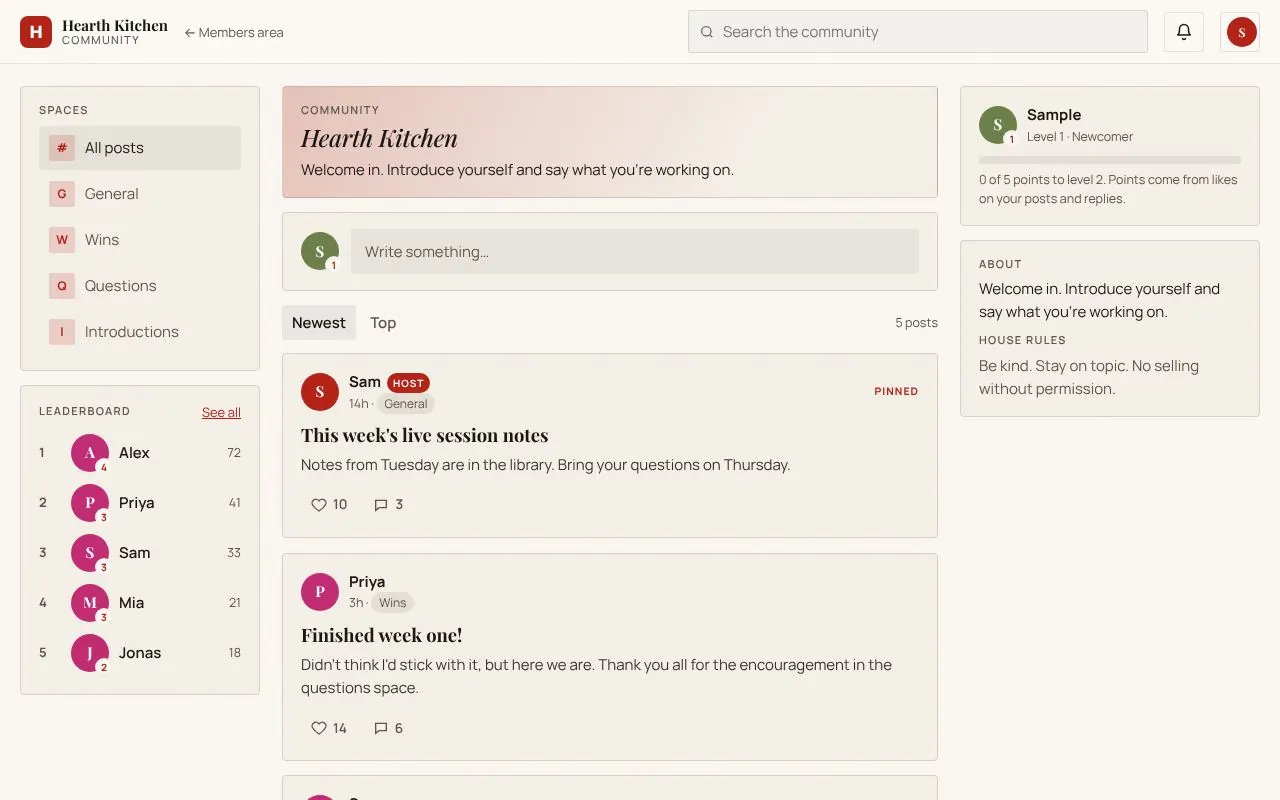Open the user avatar in top bar
Screen dimensions: 1280x800
tap(1241, 32)
